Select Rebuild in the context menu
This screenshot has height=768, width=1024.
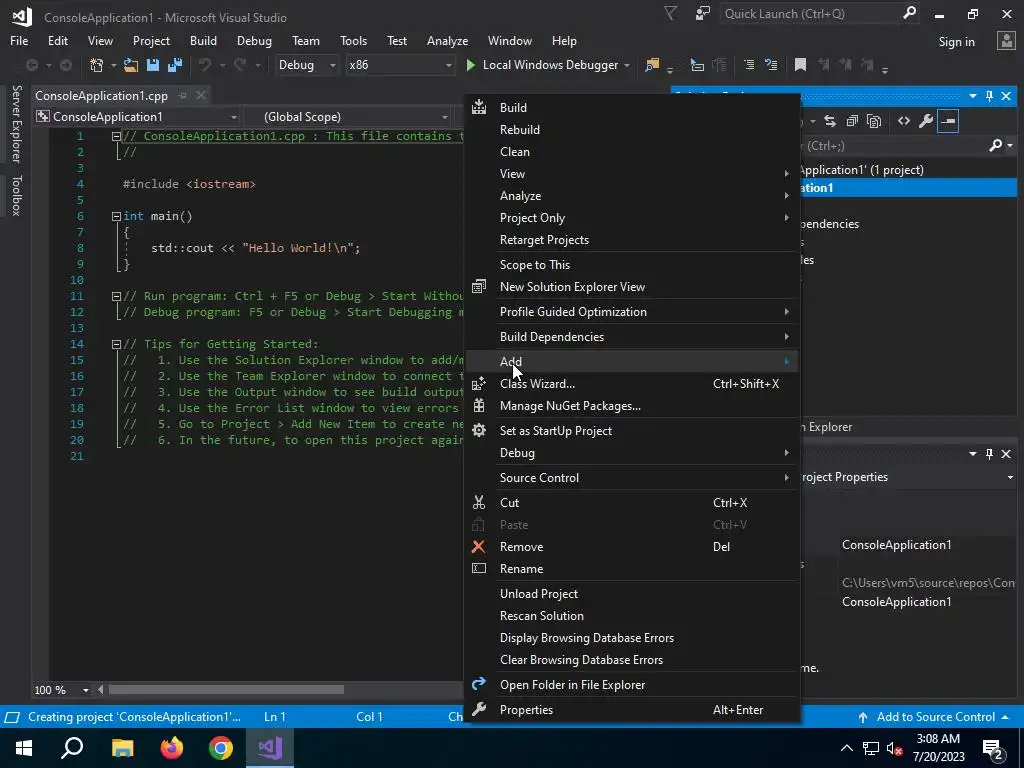tap(632, 130)
